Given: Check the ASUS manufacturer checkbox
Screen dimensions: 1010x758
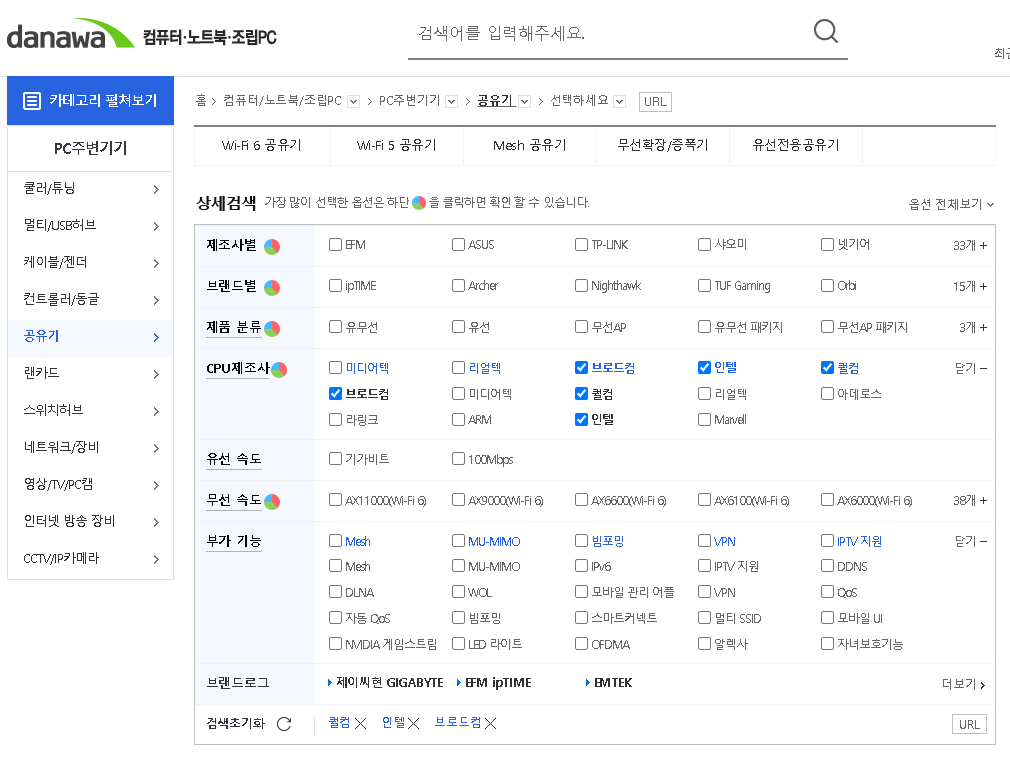Looking at the screenshot, I should [458, 245].
